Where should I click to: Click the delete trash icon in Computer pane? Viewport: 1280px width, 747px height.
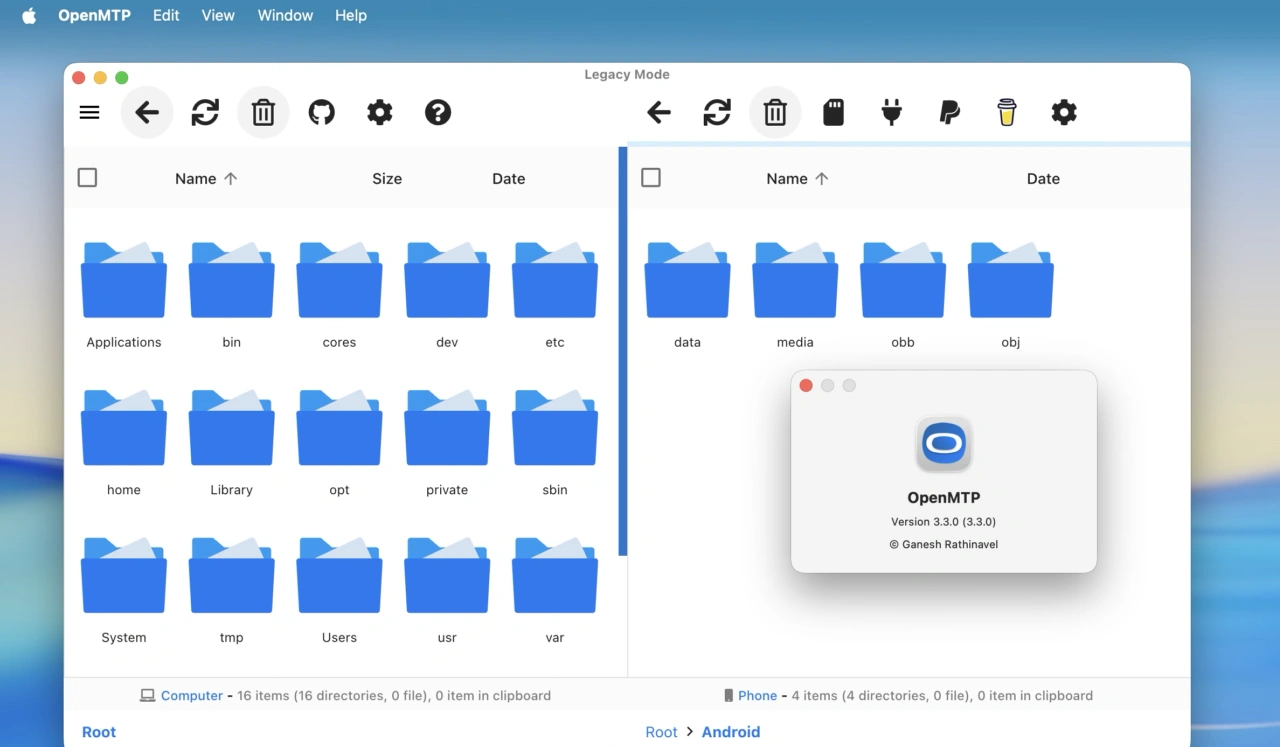coord(263,112)
